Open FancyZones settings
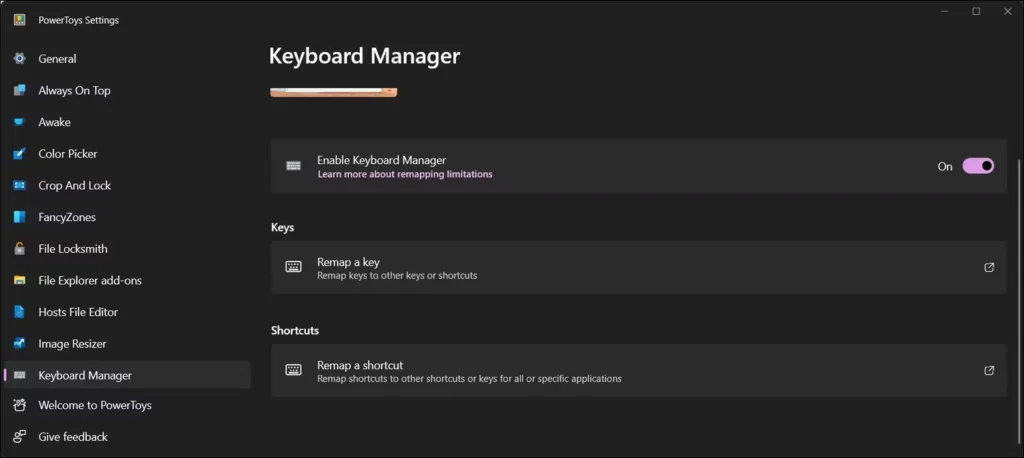The image size is (1024, 458). tap(127, 217)
